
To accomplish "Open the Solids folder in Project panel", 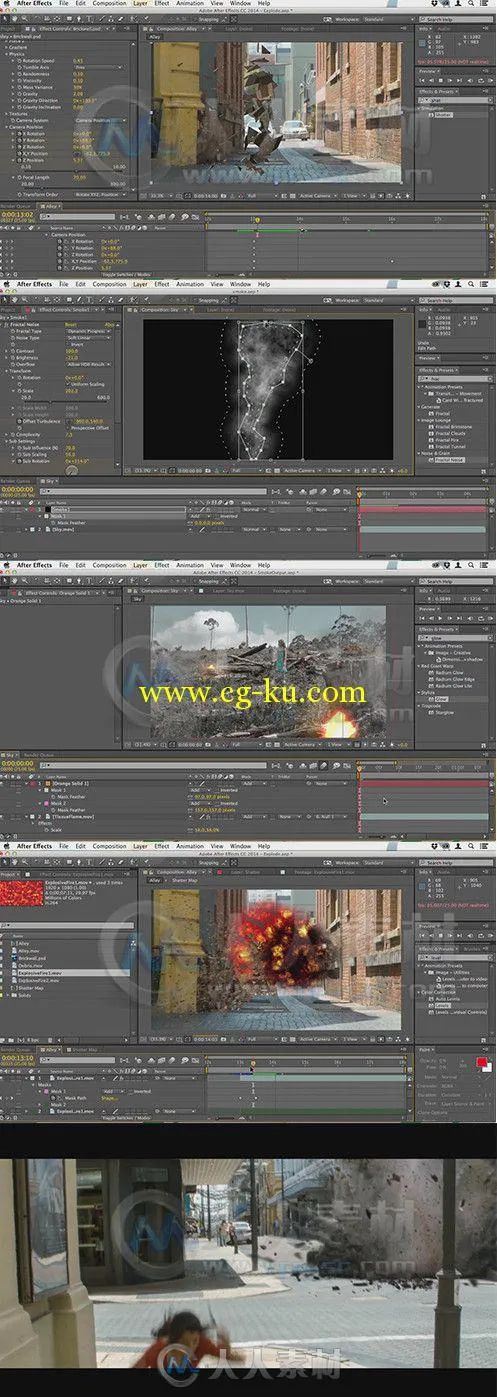I will pyautogui.click(x=24, y=994).
